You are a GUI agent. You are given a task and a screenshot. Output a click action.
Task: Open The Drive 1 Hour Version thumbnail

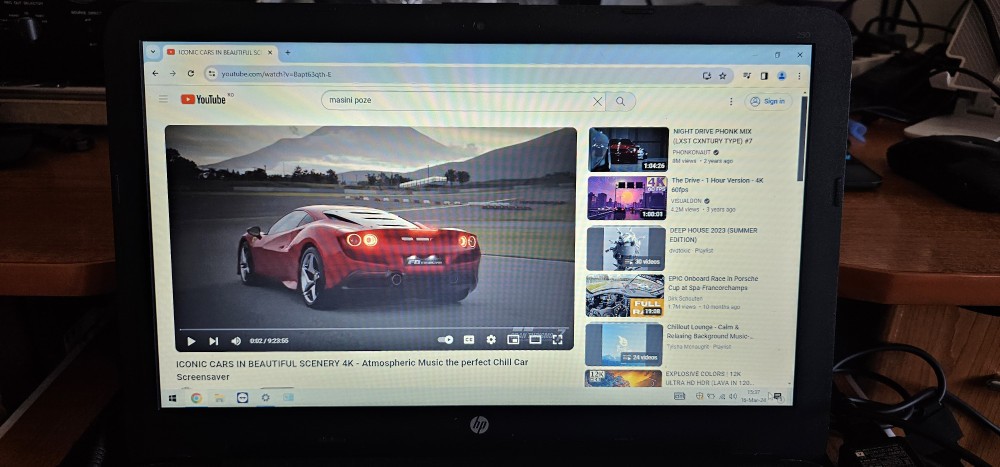(627, 198)
